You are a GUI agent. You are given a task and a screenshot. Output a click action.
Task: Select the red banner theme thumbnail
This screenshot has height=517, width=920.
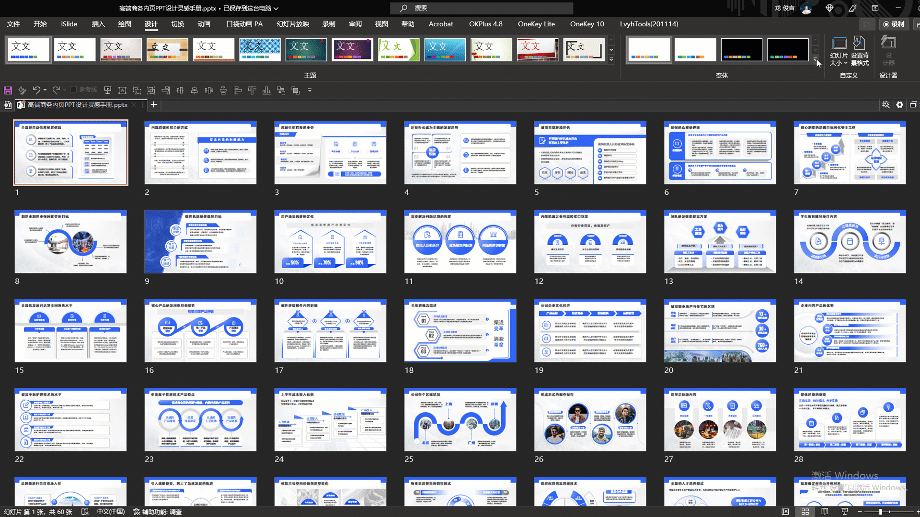(x=537, y=49)
